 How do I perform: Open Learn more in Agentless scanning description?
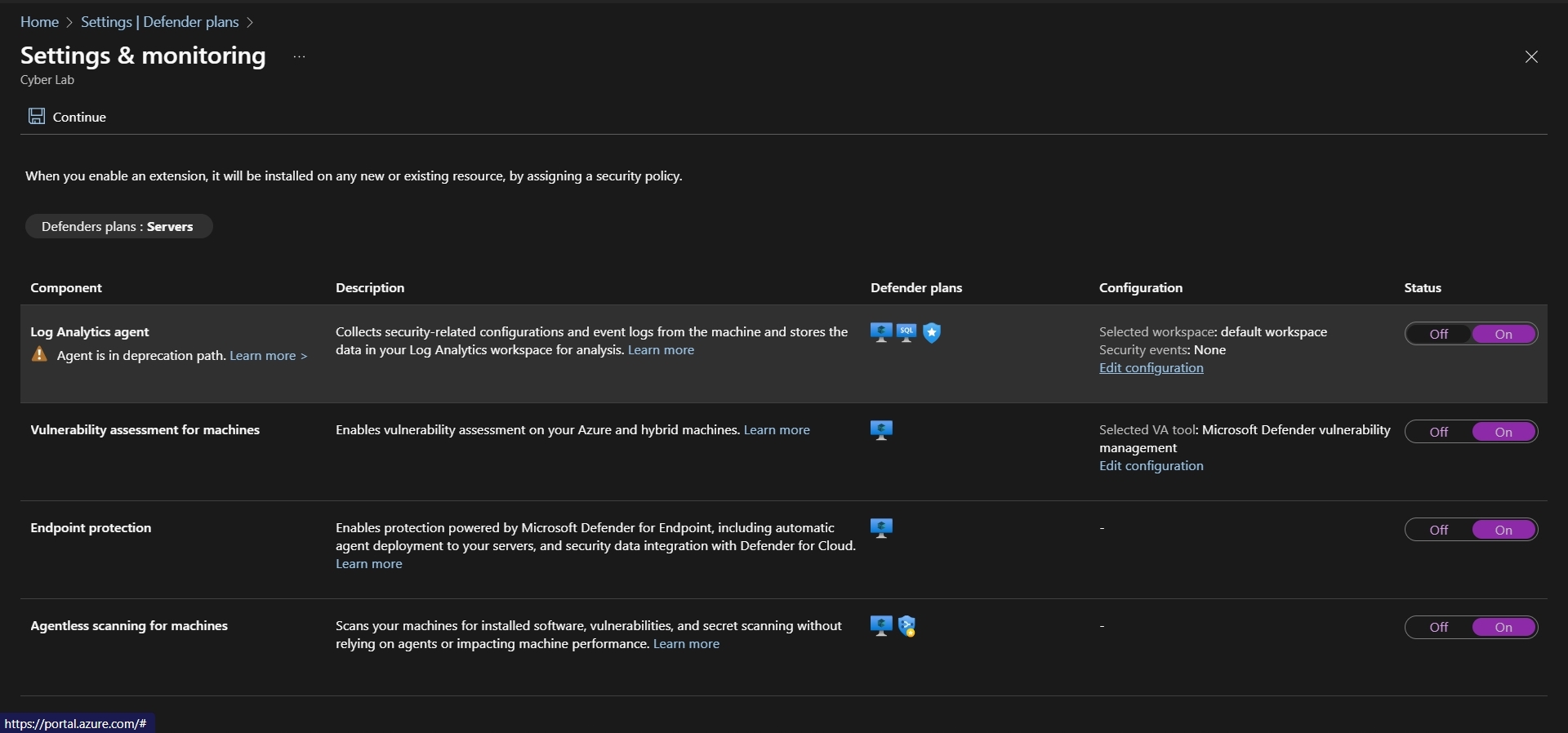[x=686, y=643]
